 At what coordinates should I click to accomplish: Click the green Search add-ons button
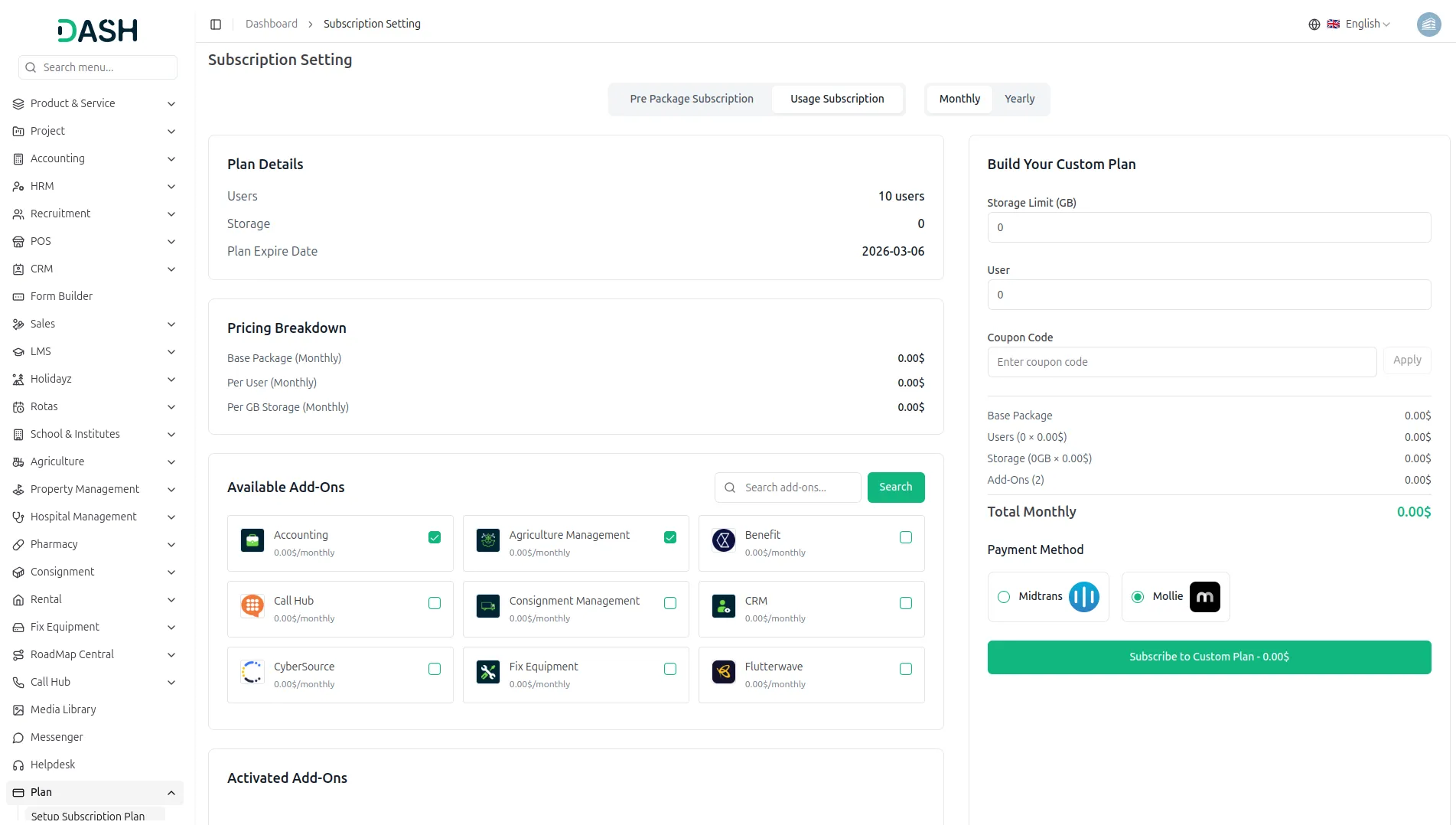click(x=896, y=487)
